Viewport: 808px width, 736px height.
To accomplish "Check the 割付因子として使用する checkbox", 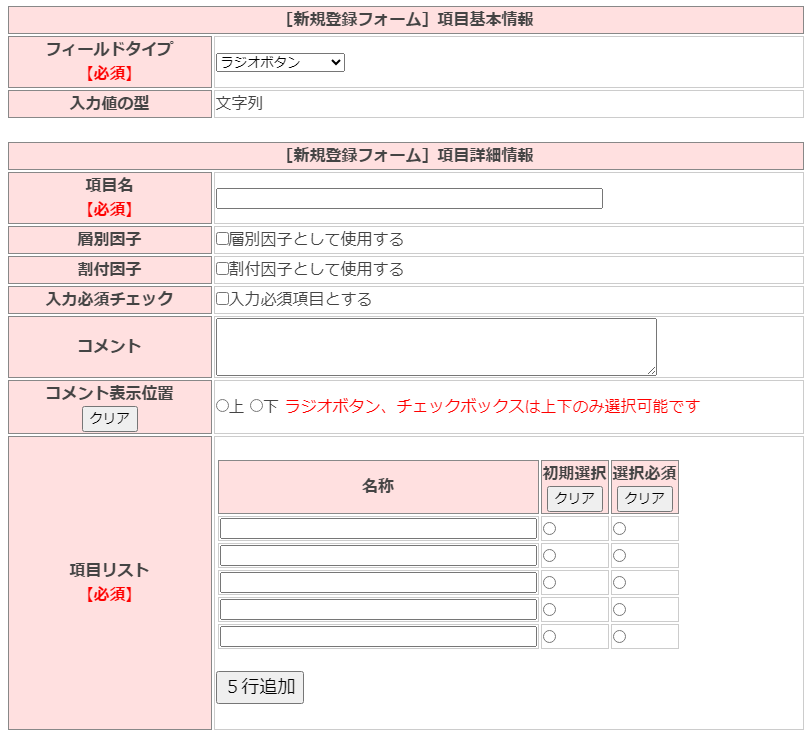I will point(223,270).
